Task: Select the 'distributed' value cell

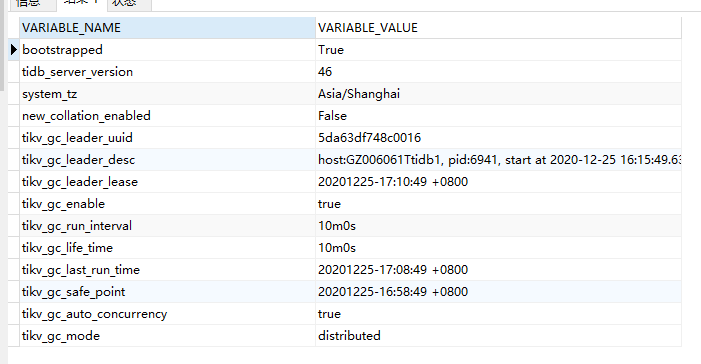Action: [x=498, y=336]
